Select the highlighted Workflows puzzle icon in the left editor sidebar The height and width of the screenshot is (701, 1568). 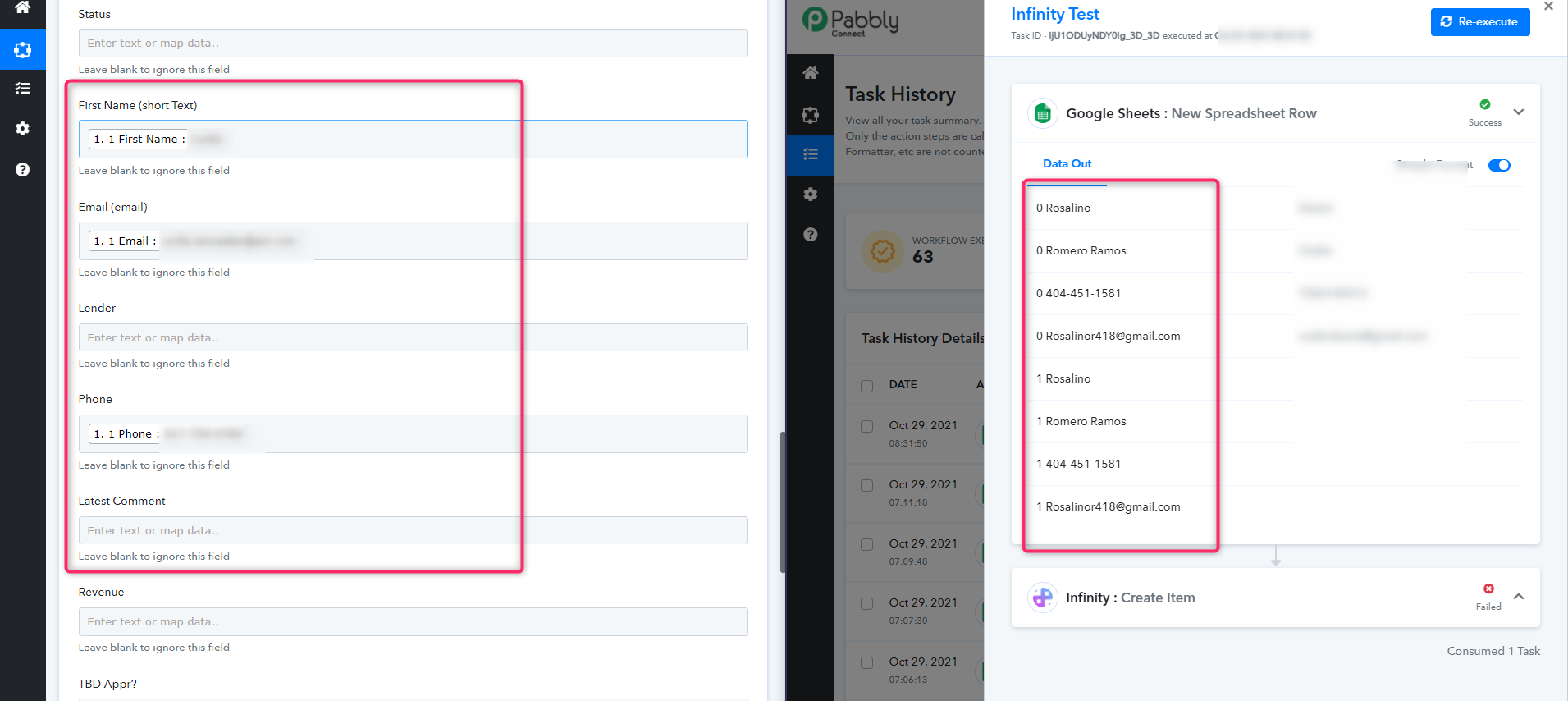23,50
